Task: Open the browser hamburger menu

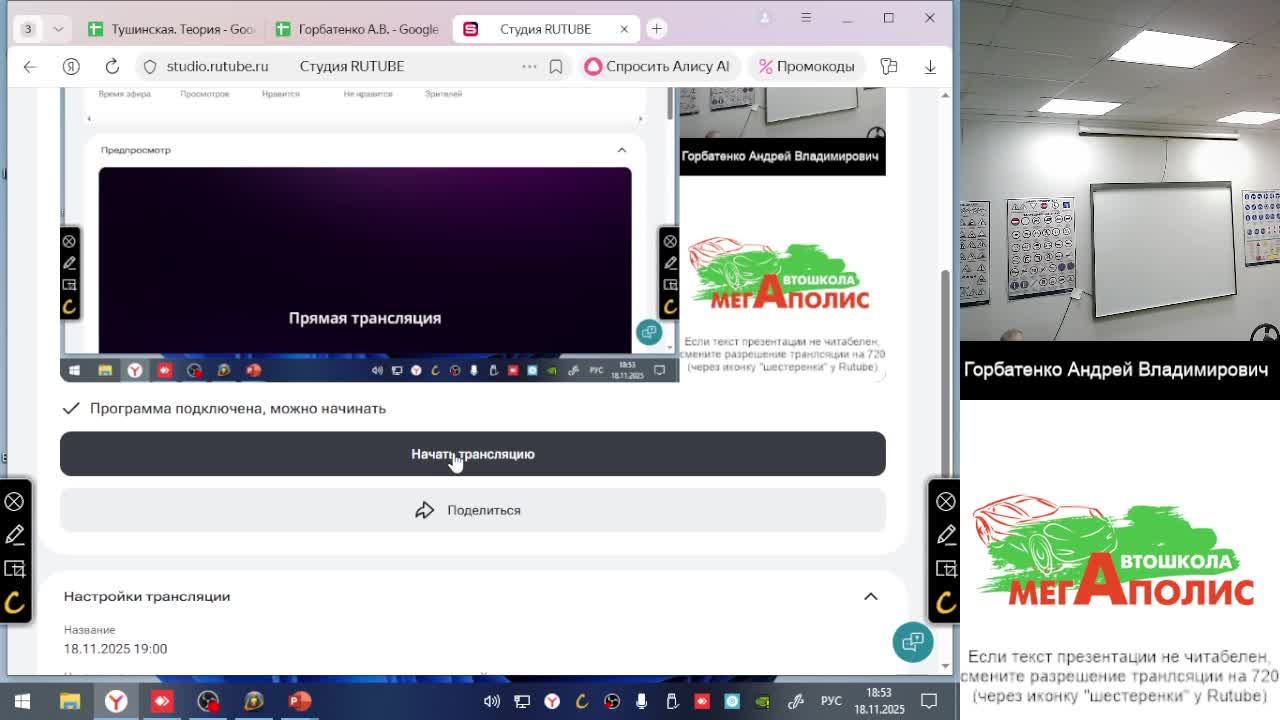Action: (806, 18)
